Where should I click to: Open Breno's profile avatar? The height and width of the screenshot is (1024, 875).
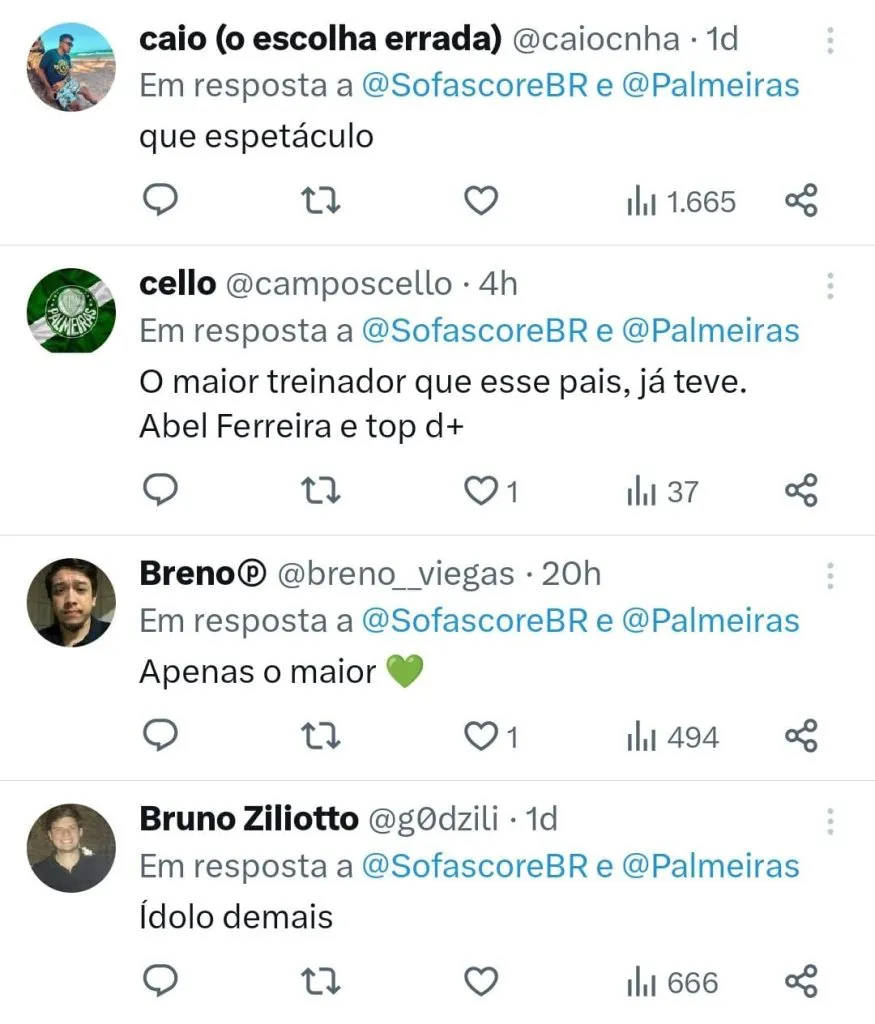70,602
